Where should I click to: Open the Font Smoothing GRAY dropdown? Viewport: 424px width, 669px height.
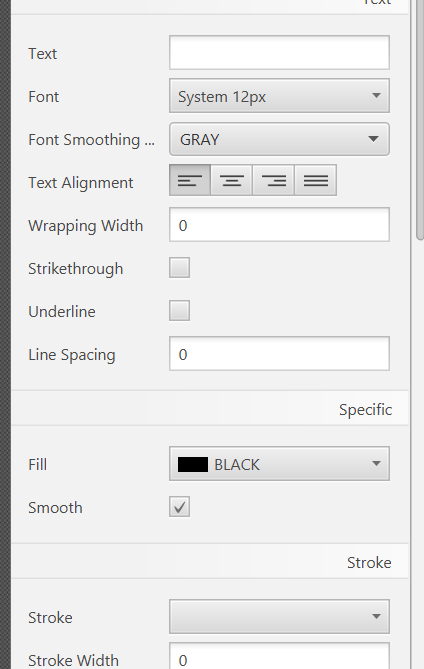click(x=279, y=139)
